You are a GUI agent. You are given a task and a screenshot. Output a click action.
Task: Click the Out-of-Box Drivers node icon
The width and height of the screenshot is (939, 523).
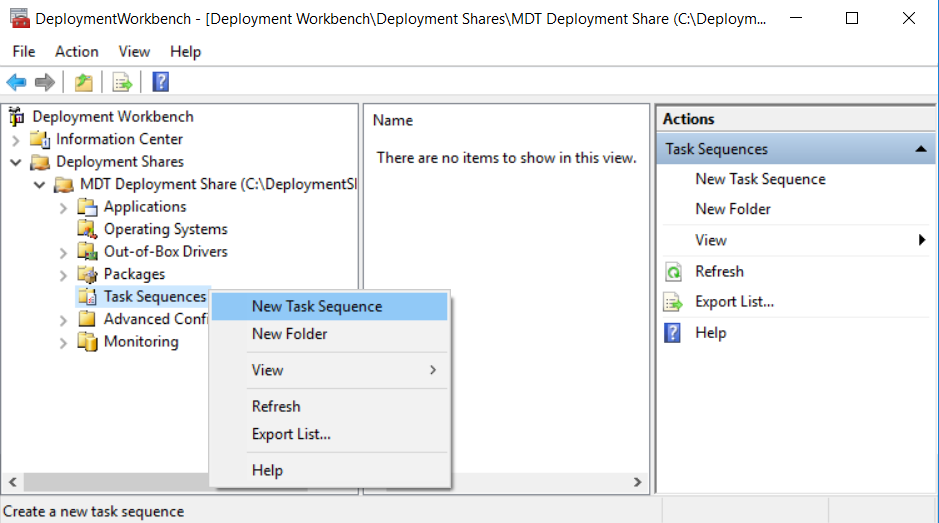tap(87, 252)
